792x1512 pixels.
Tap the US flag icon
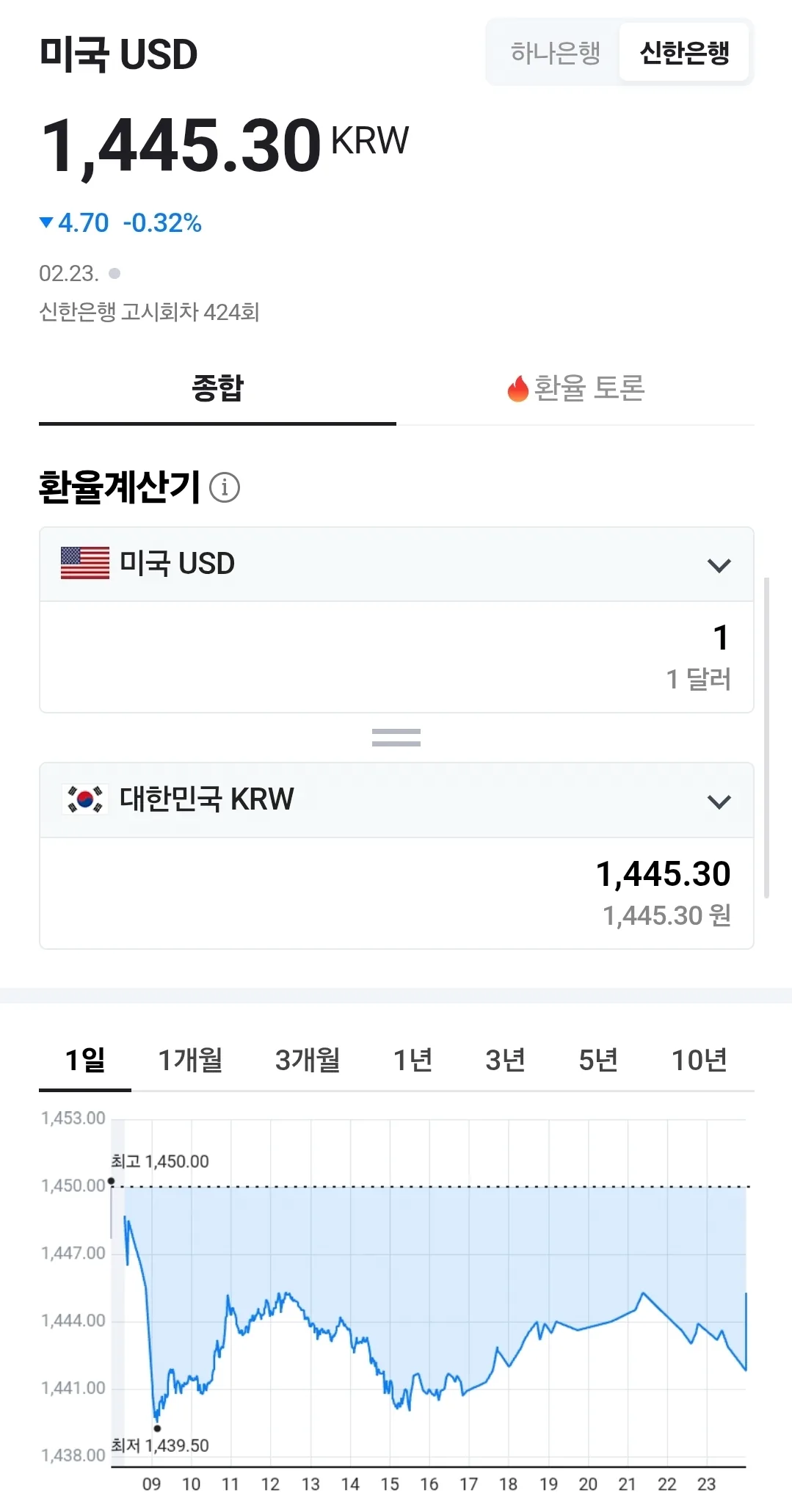85,564
